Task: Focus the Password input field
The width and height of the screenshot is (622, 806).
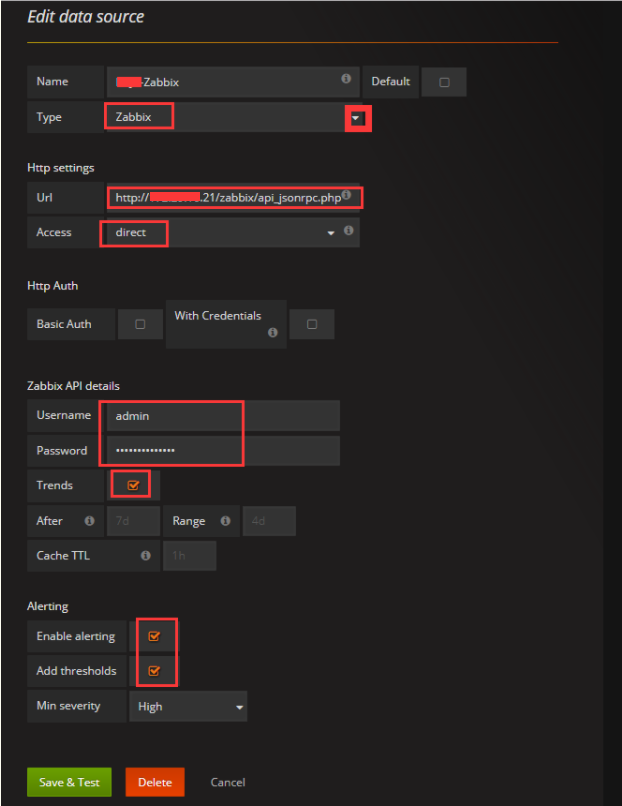Action: (x=223, y=450)
